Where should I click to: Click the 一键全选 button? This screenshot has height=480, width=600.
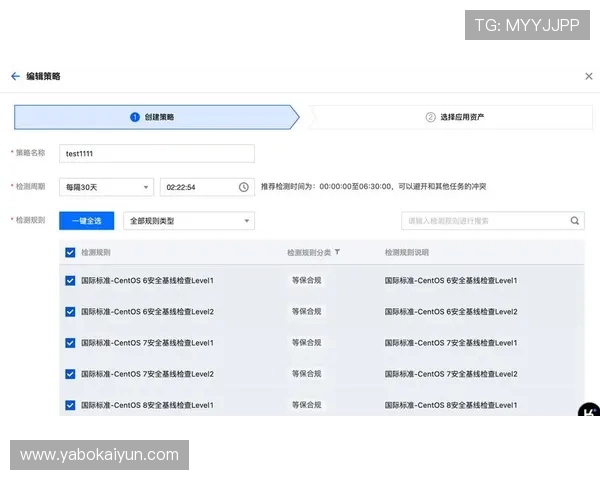point(86,221)
